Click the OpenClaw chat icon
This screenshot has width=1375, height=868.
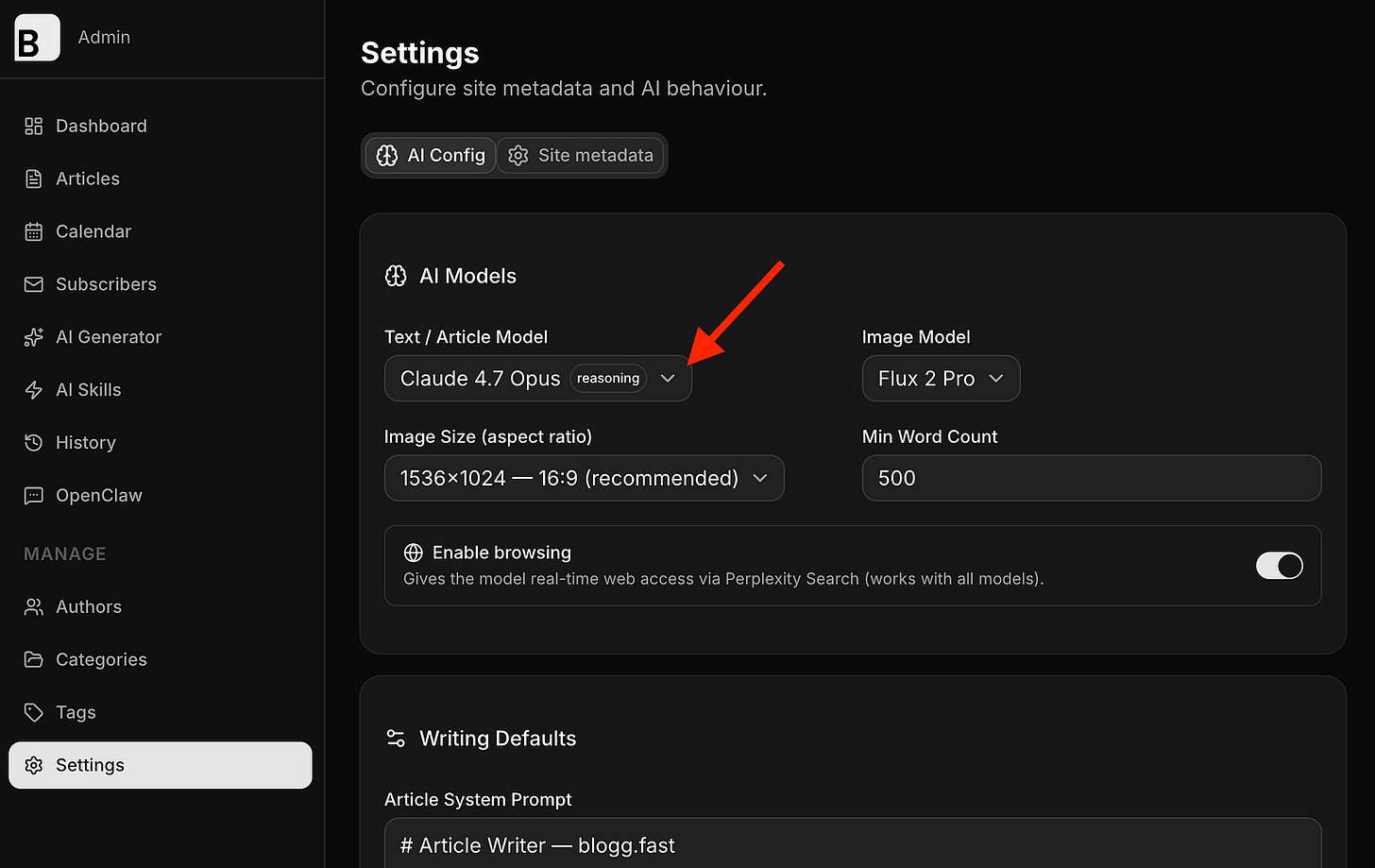34,496
